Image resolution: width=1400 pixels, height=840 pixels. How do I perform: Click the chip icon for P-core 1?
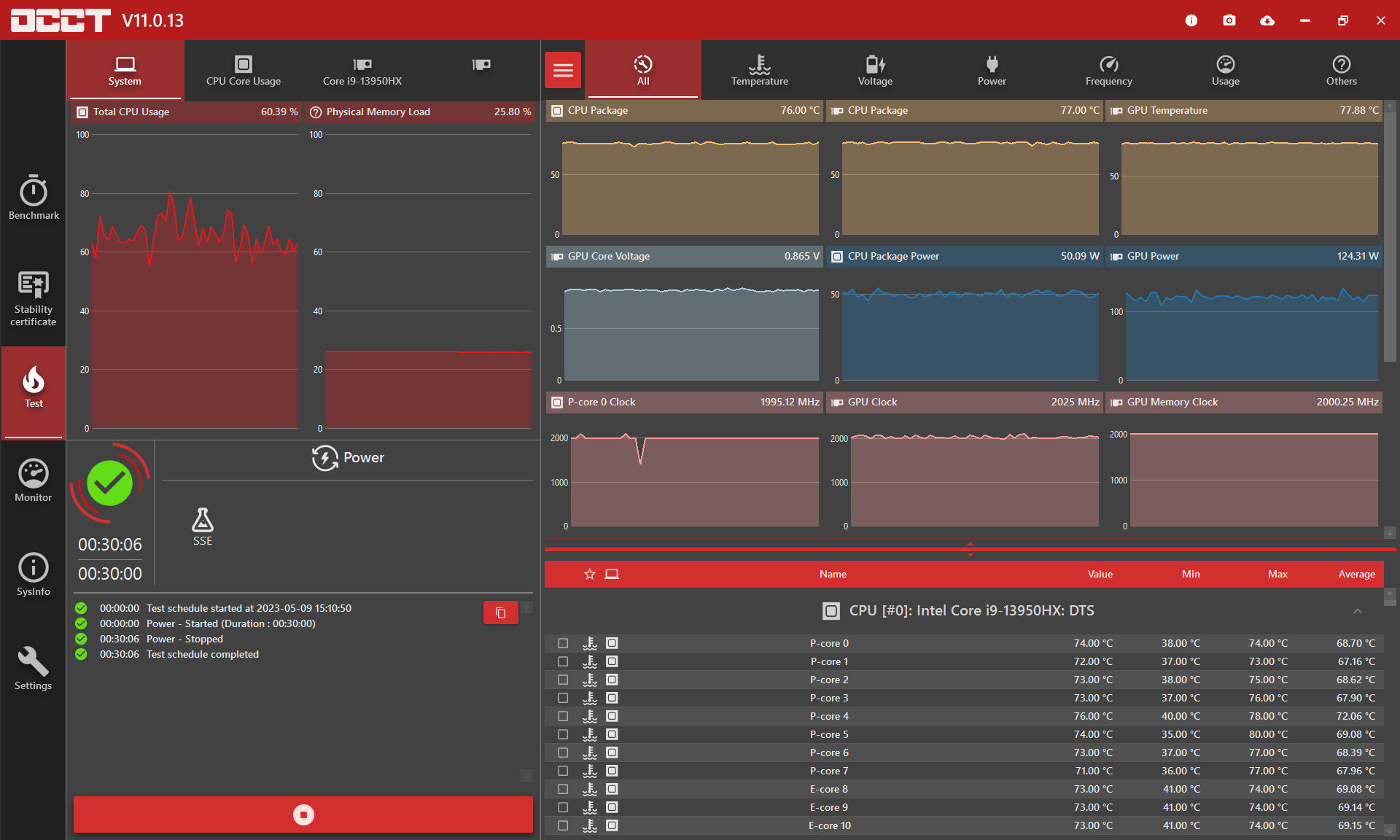pyautogui.click(x=612, y=661)
